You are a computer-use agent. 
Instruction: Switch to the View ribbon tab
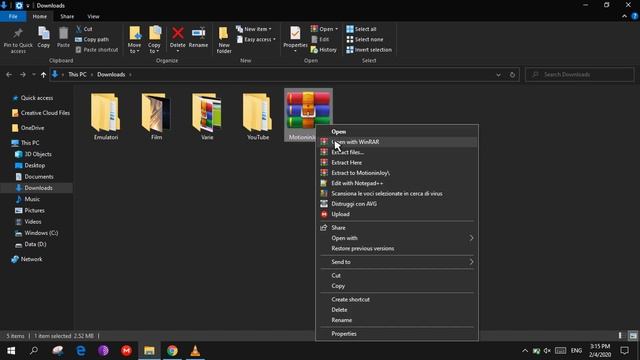click(x=93, y=16)
